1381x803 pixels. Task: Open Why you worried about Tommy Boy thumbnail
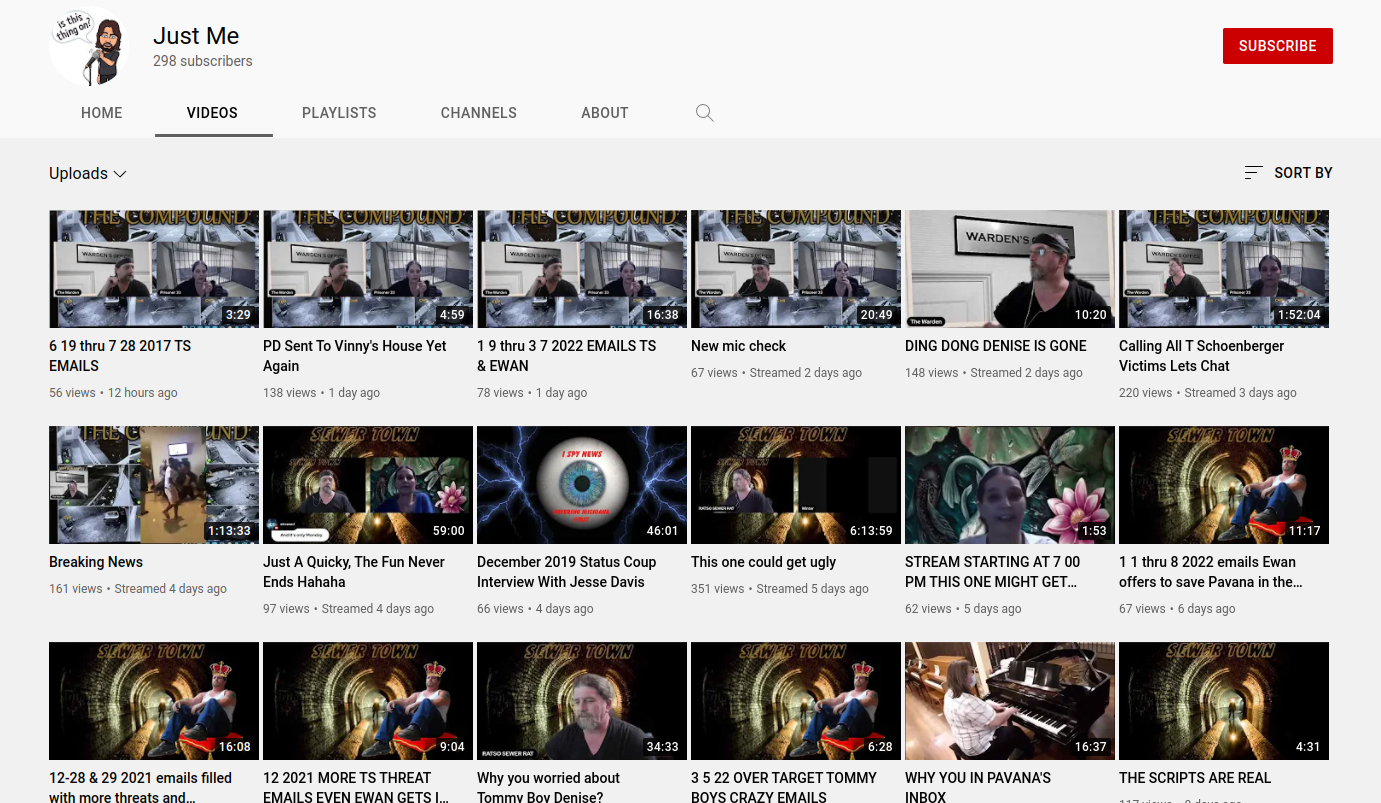[x=582, y=701]
